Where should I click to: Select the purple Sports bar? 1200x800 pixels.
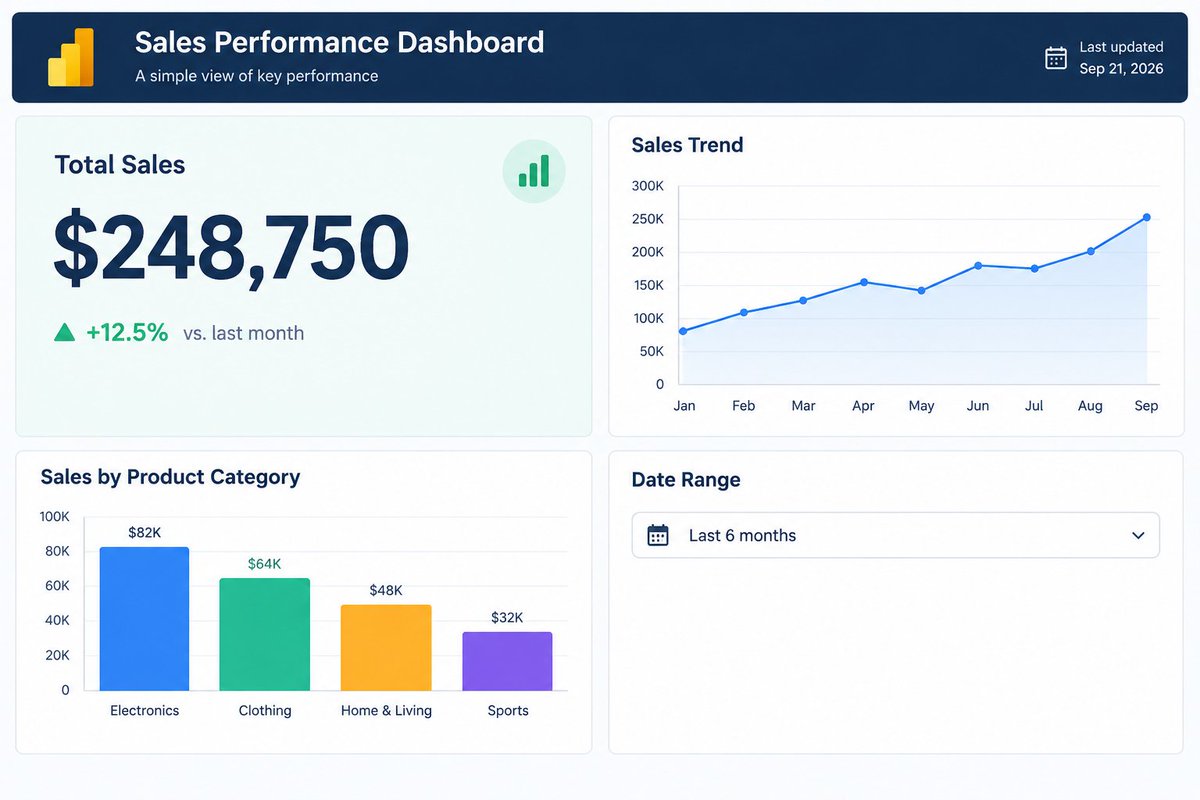point(507,661)
